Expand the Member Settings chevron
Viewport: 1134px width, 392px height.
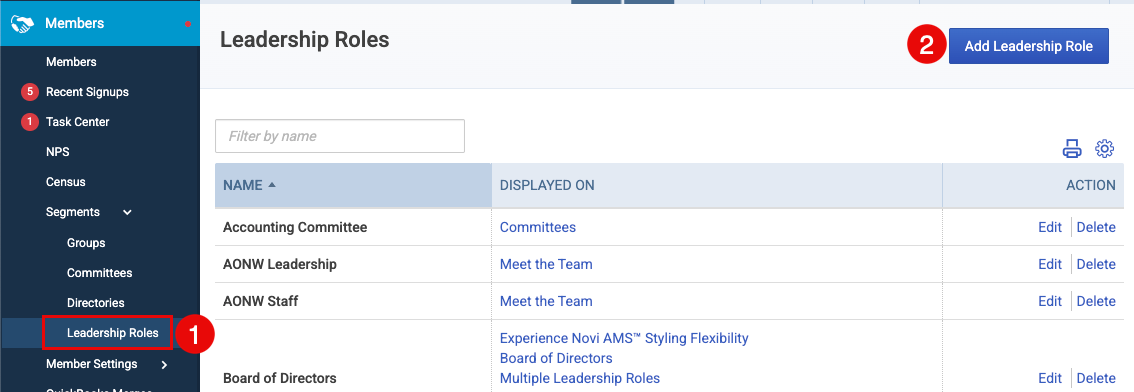pos(165,365)
